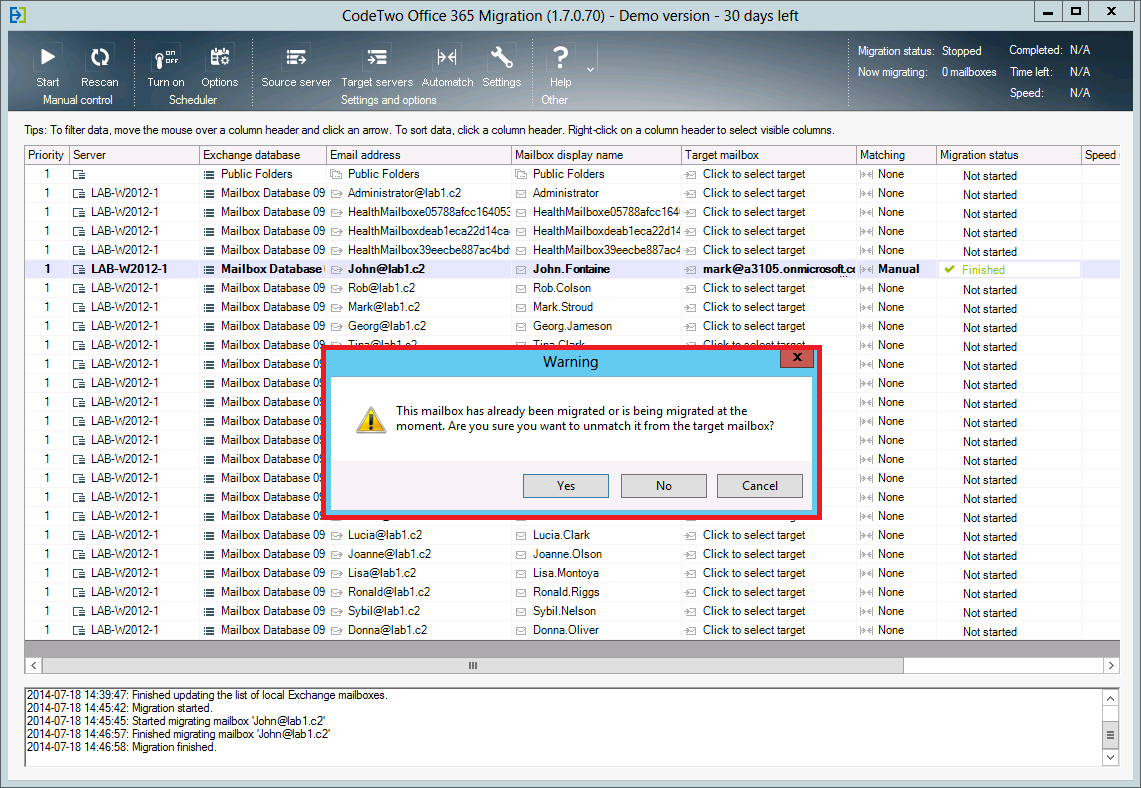Maximize the CodeTwo window
Image resolution: width=1141 pixels, height=788 pixels.
coord(1076,12)
